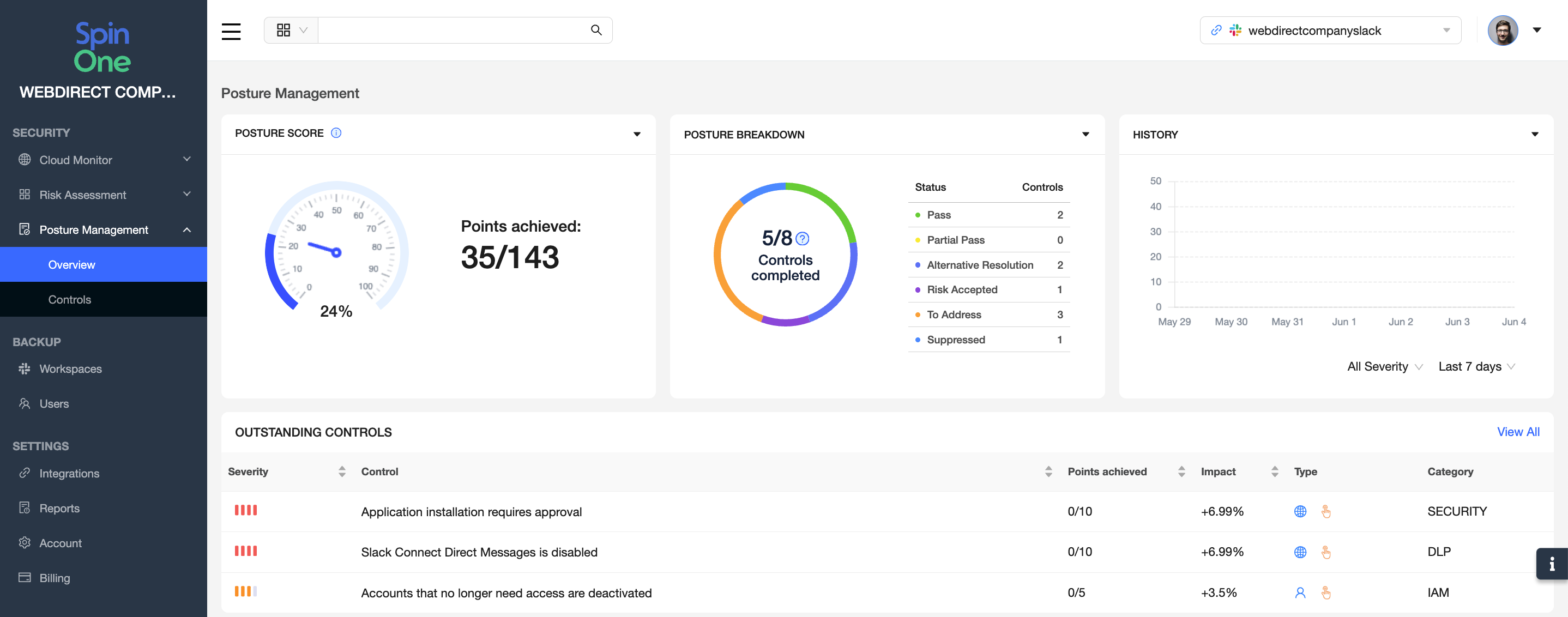Open All Severity filter dropdown
The image size is (1568, 617).
[1384, 366]
